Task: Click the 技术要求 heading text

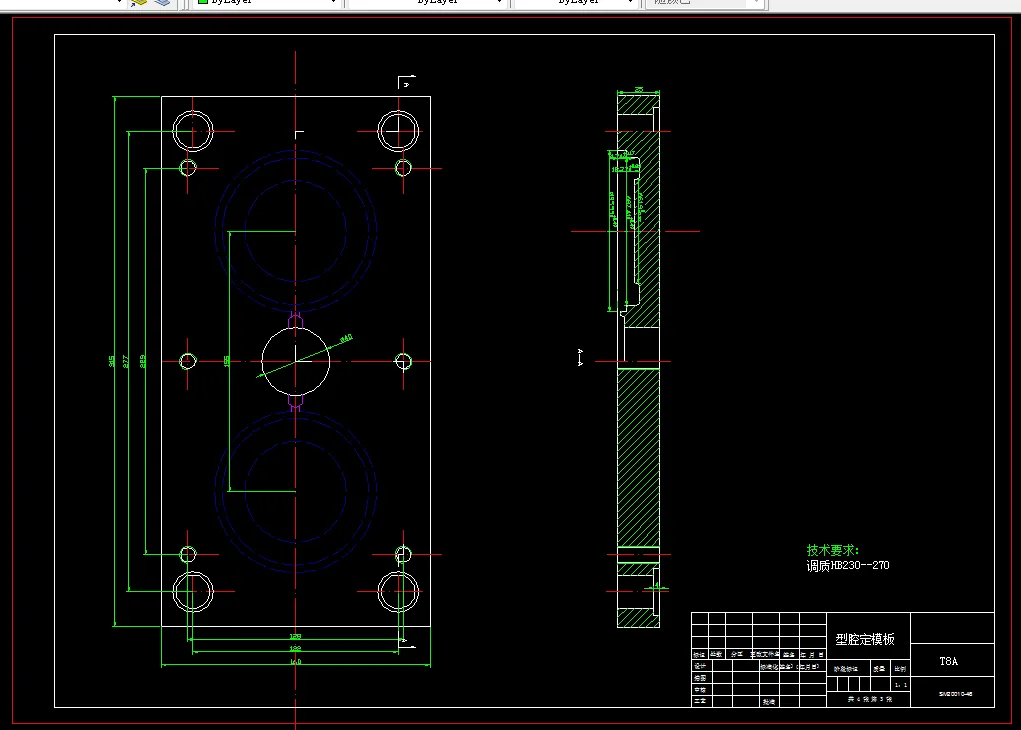Action: pyautogui.click(x=832, y=550)
